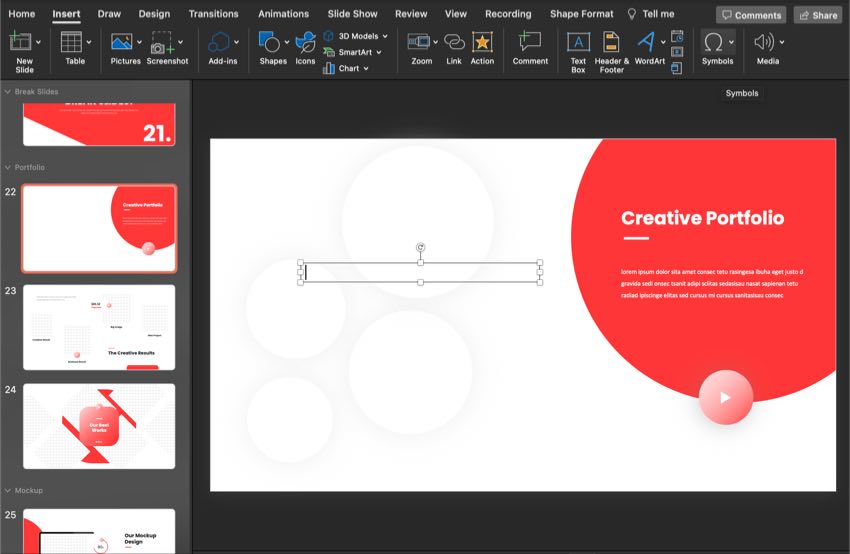Open the Shapes dropdown arrow

(x=288, y=42)
